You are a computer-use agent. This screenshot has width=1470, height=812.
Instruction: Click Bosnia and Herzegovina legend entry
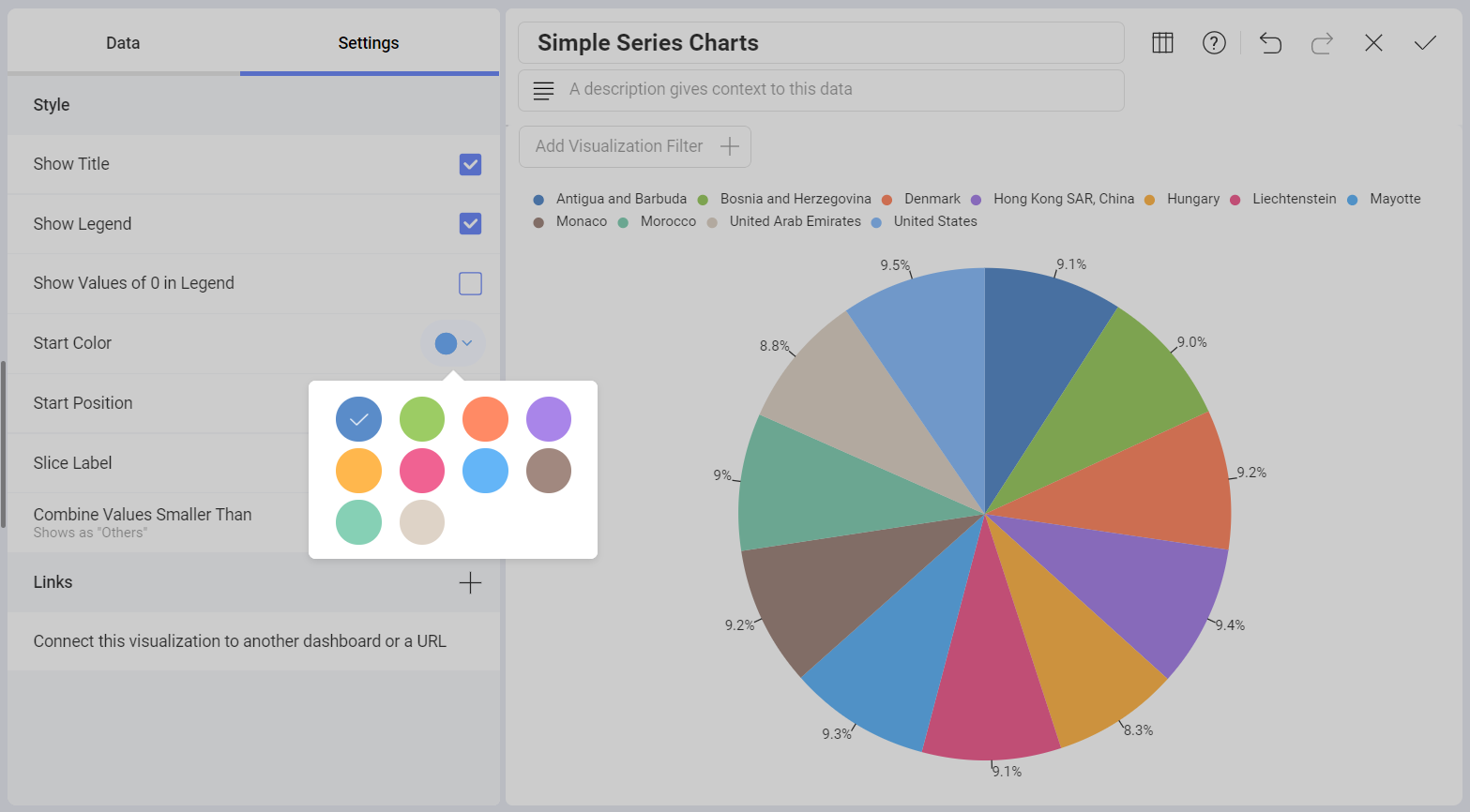(784, 199)
